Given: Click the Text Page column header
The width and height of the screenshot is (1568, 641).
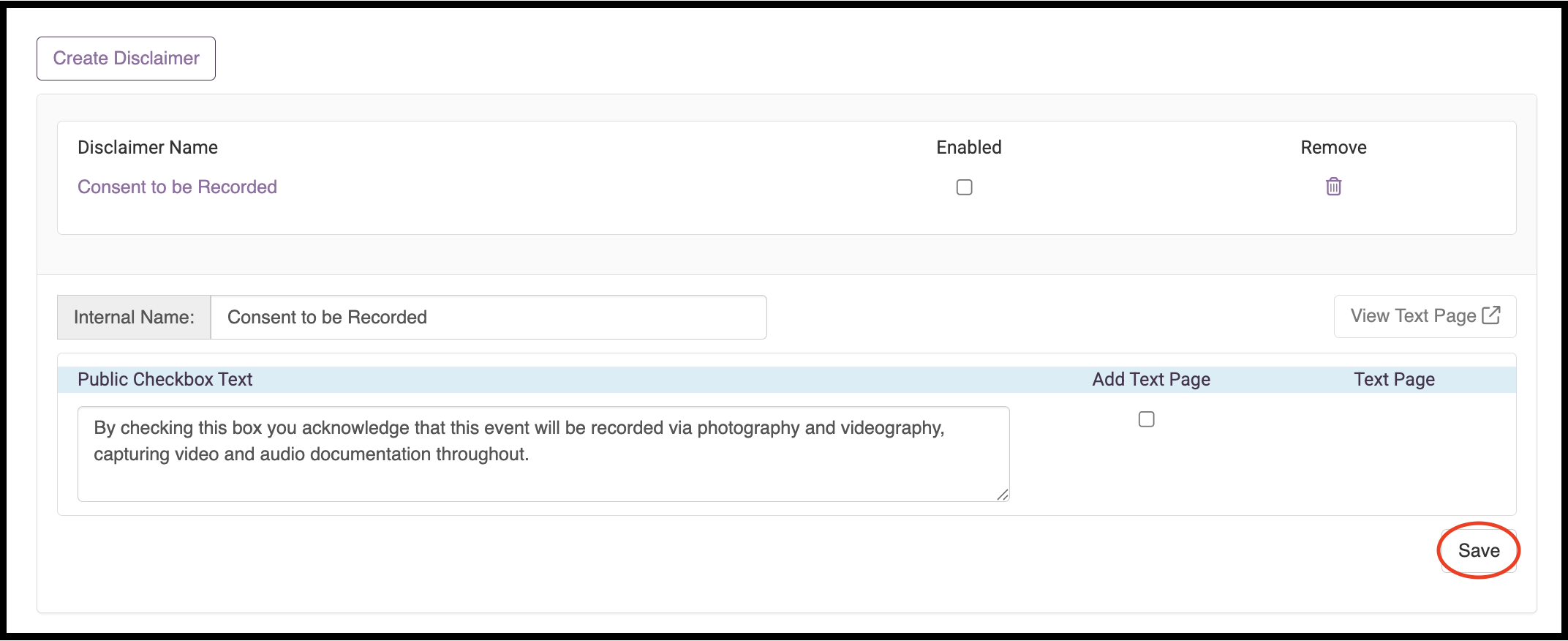Looking at the screenshot, I should coord(1394,380).
